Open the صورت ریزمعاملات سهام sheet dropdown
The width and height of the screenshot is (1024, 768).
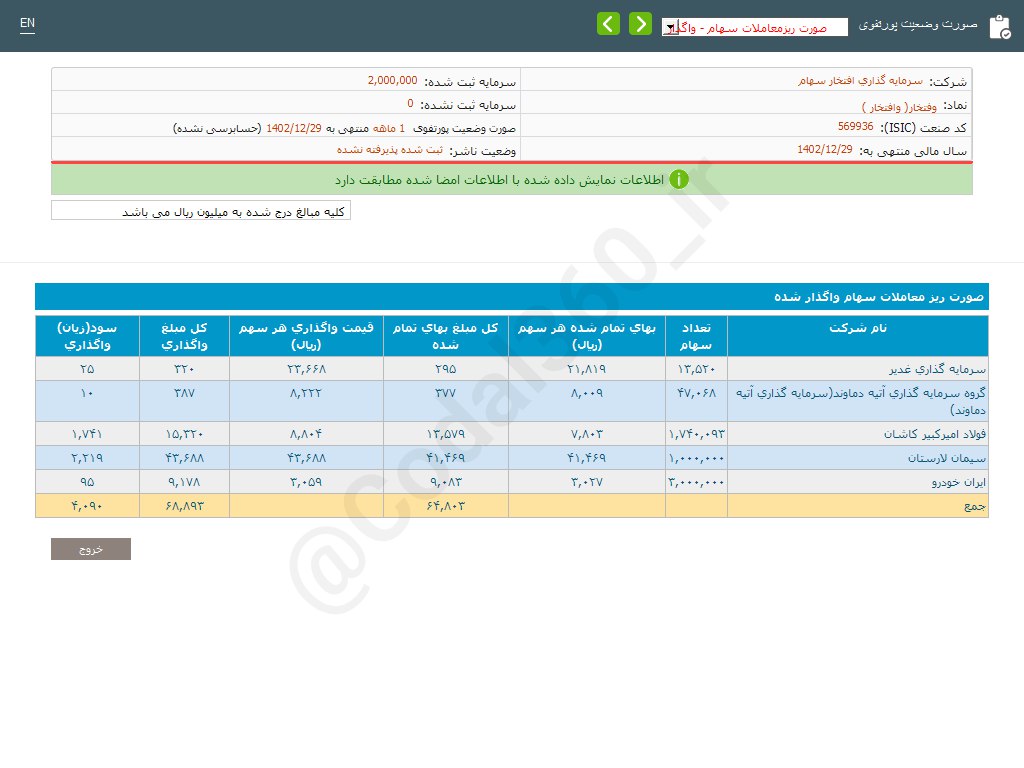click(754, 27)
